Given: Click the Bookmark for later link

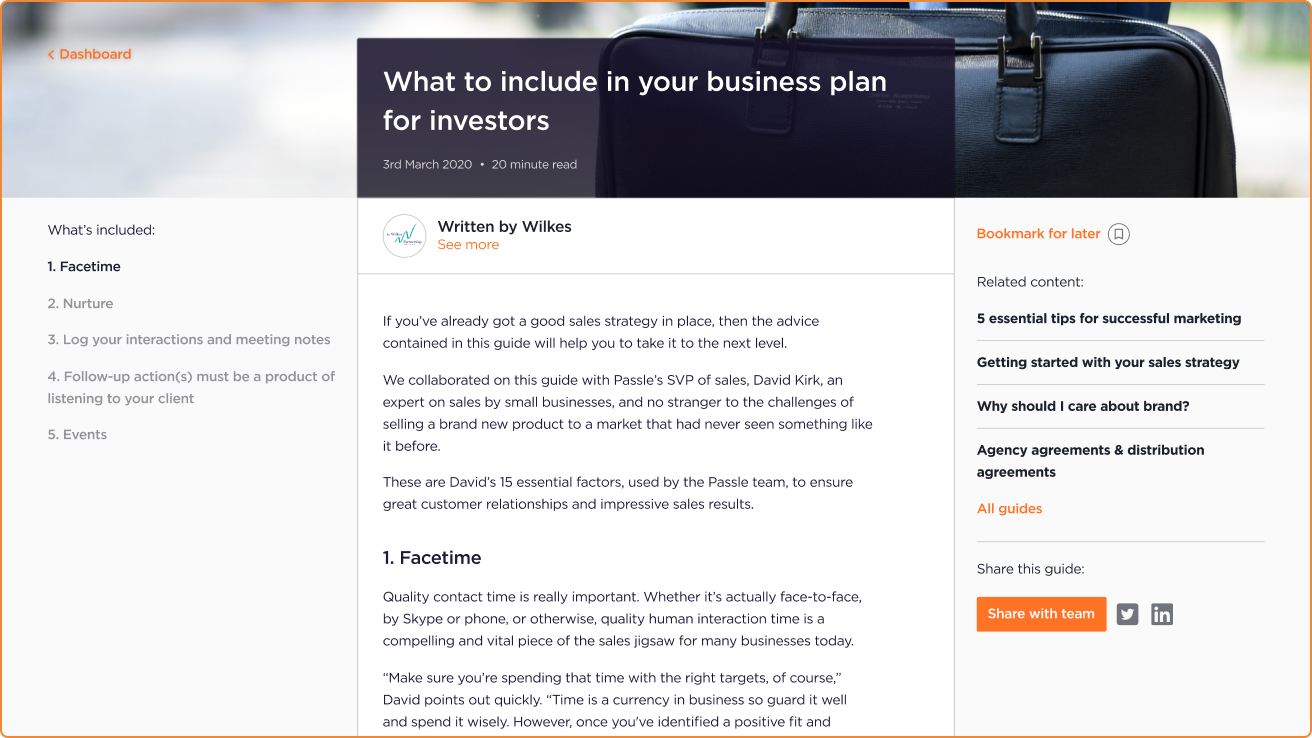Looking at the screenshot, I should [1038, 234].
